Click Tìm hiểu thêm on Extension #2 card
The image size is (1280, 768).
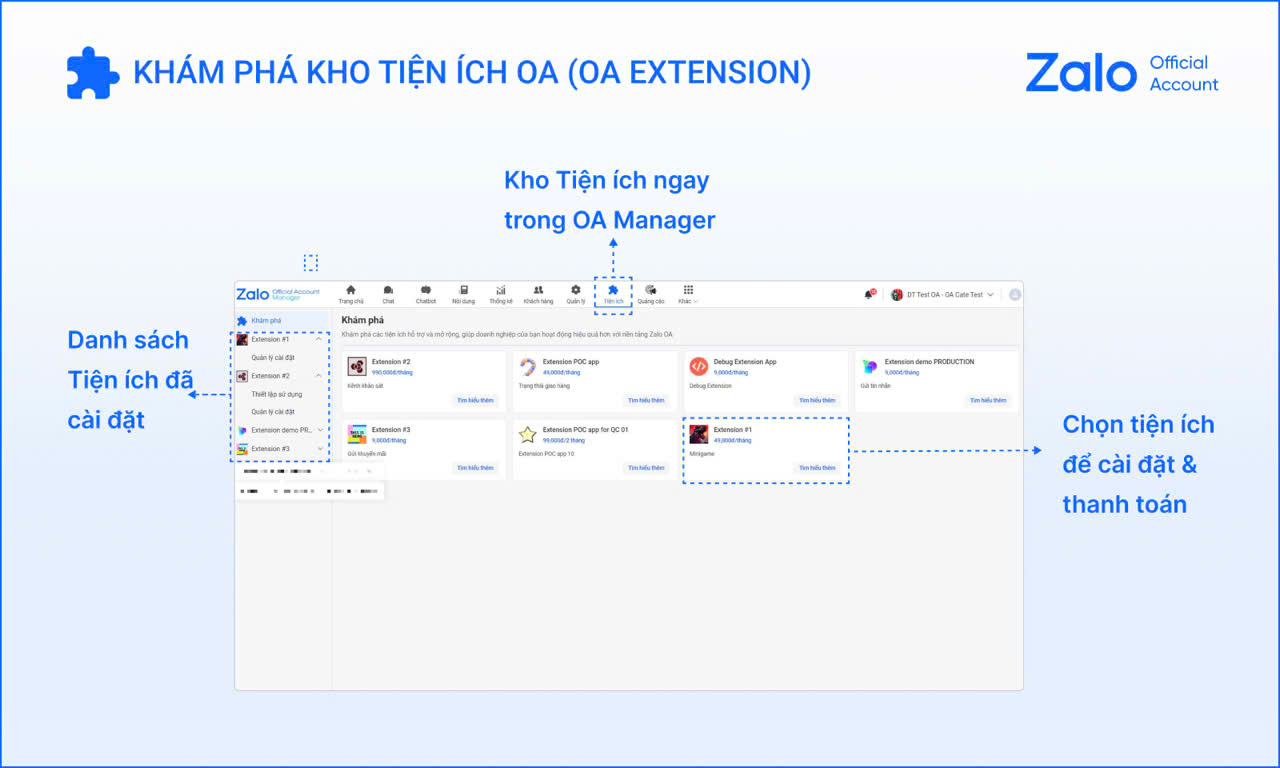pos(475,400)
